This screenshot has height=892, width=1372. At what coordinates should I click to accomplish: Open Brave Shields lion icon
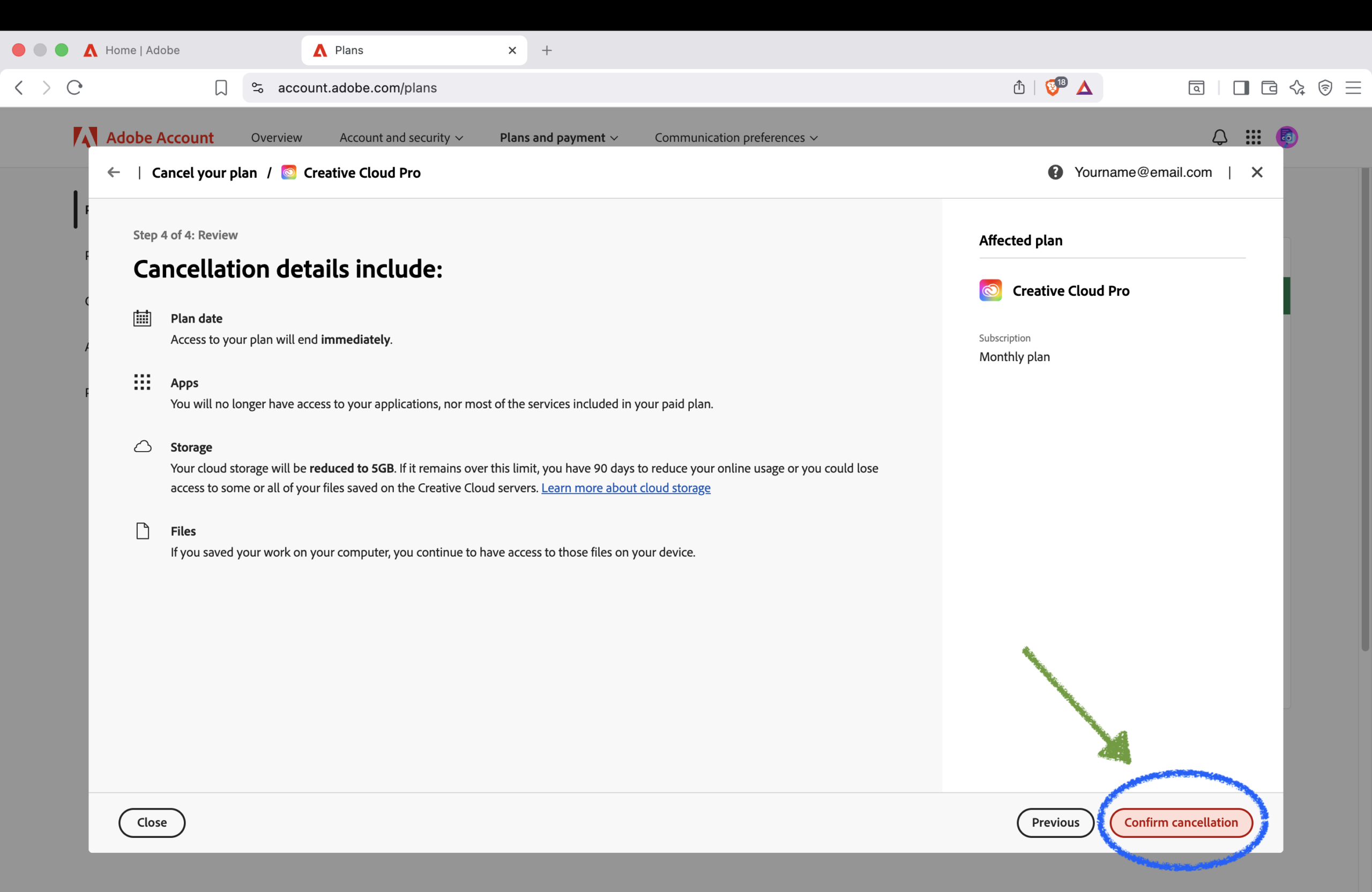(1053, 87)
